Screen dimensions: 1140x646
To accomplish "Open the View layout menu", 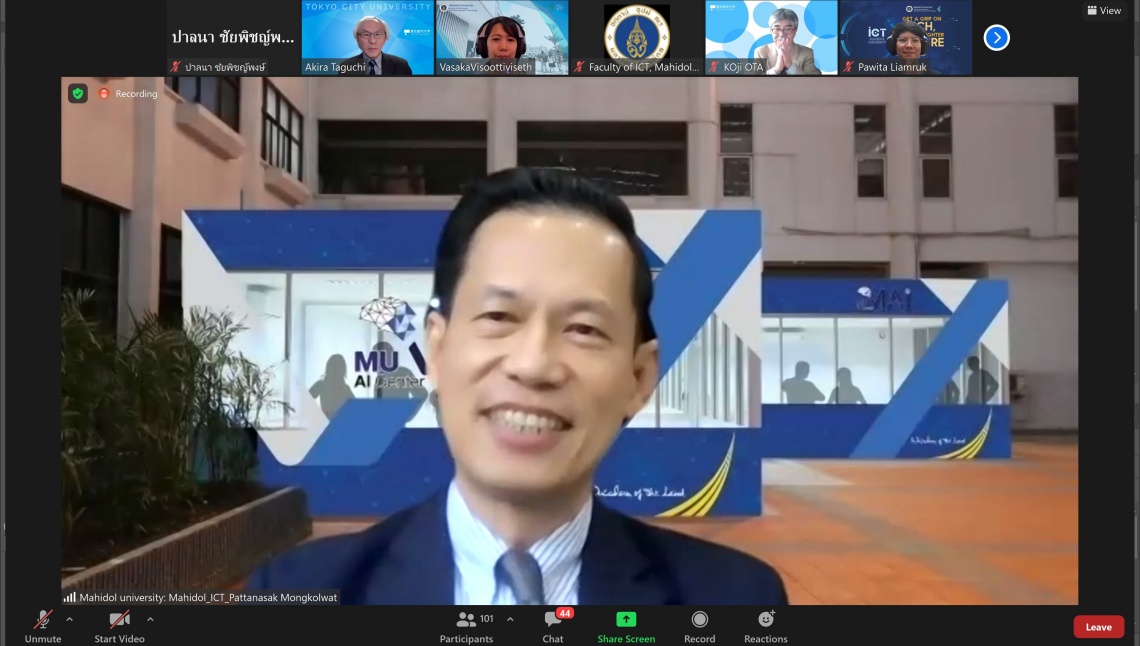I will [x=1104, y=10].
